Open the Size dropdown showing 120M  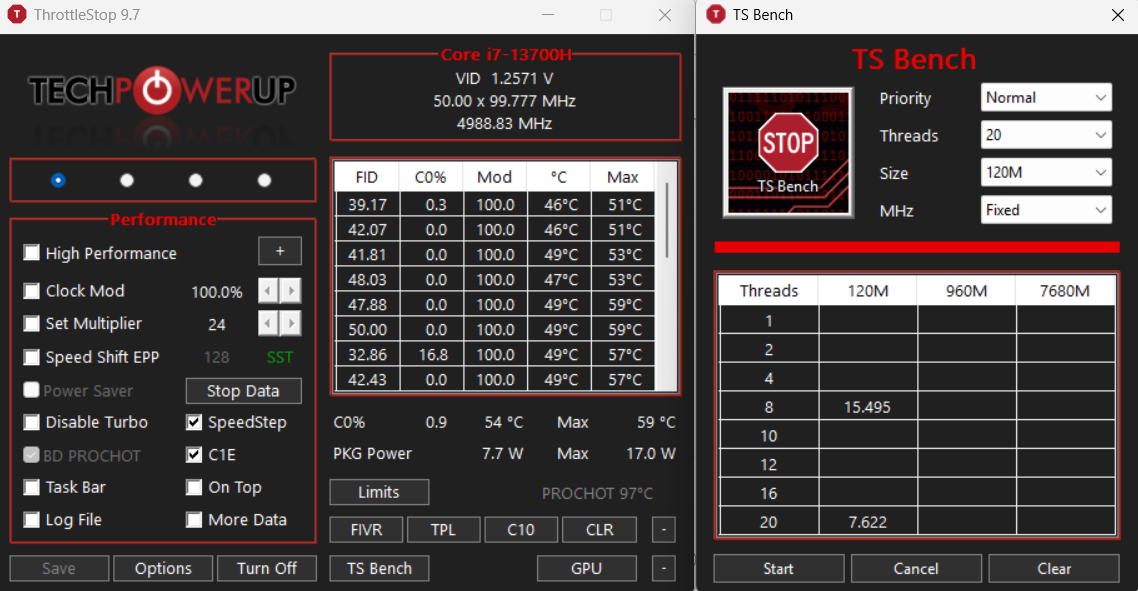[x=1046, y=173]
